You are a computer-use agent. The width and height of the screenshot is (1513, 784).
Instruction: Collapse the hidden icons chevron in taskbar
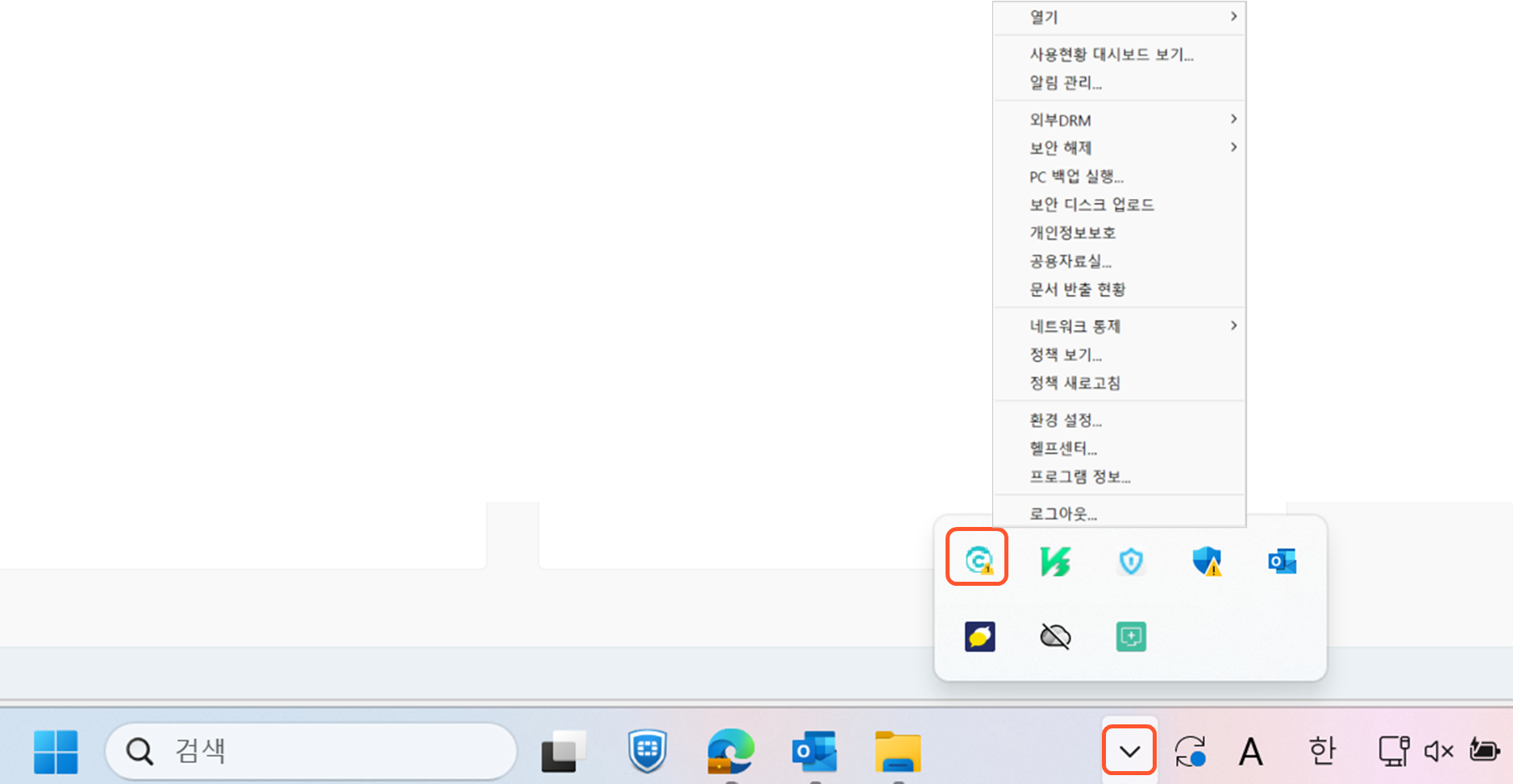(1129, 751)
